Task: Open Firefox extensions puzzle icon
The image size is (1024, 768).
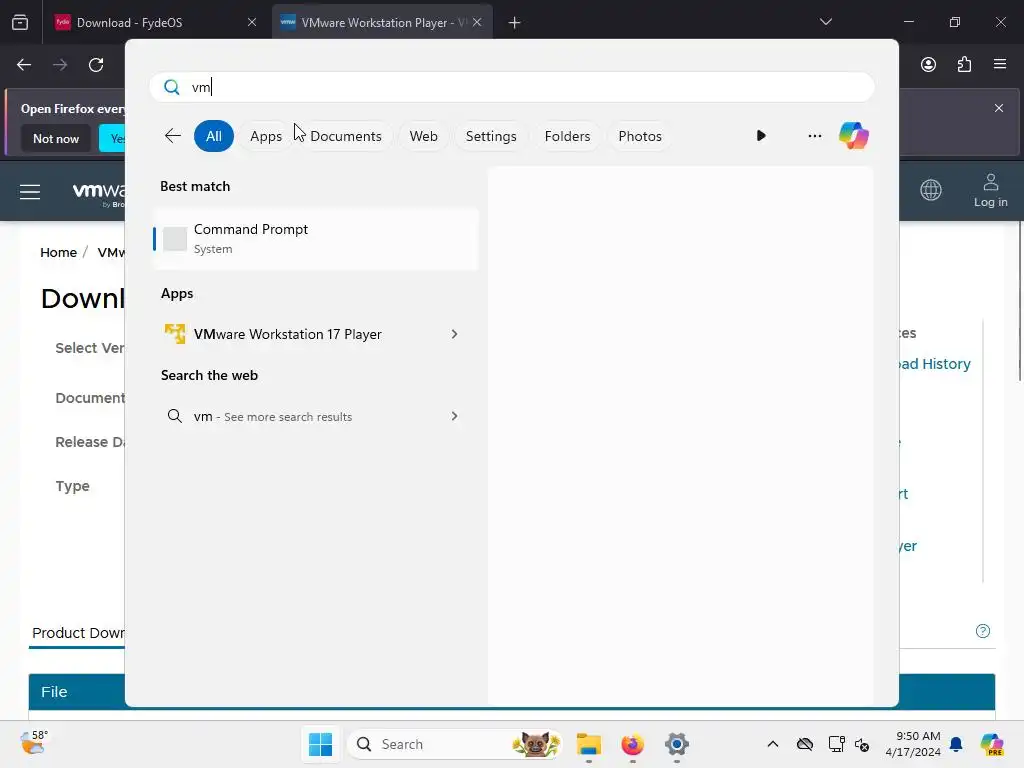Action: (964, 64)
